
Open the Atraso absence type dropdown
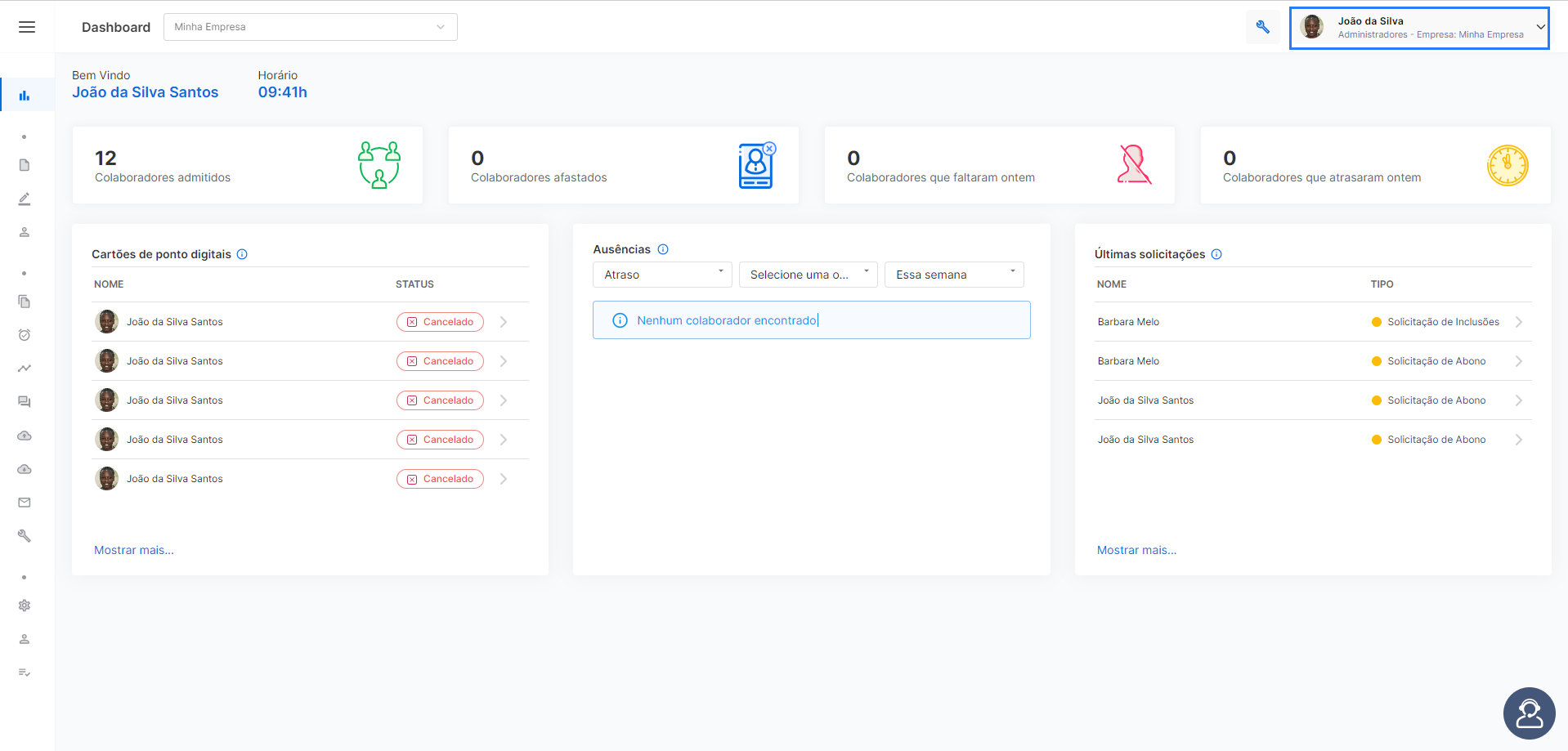[x=662, y=275]
